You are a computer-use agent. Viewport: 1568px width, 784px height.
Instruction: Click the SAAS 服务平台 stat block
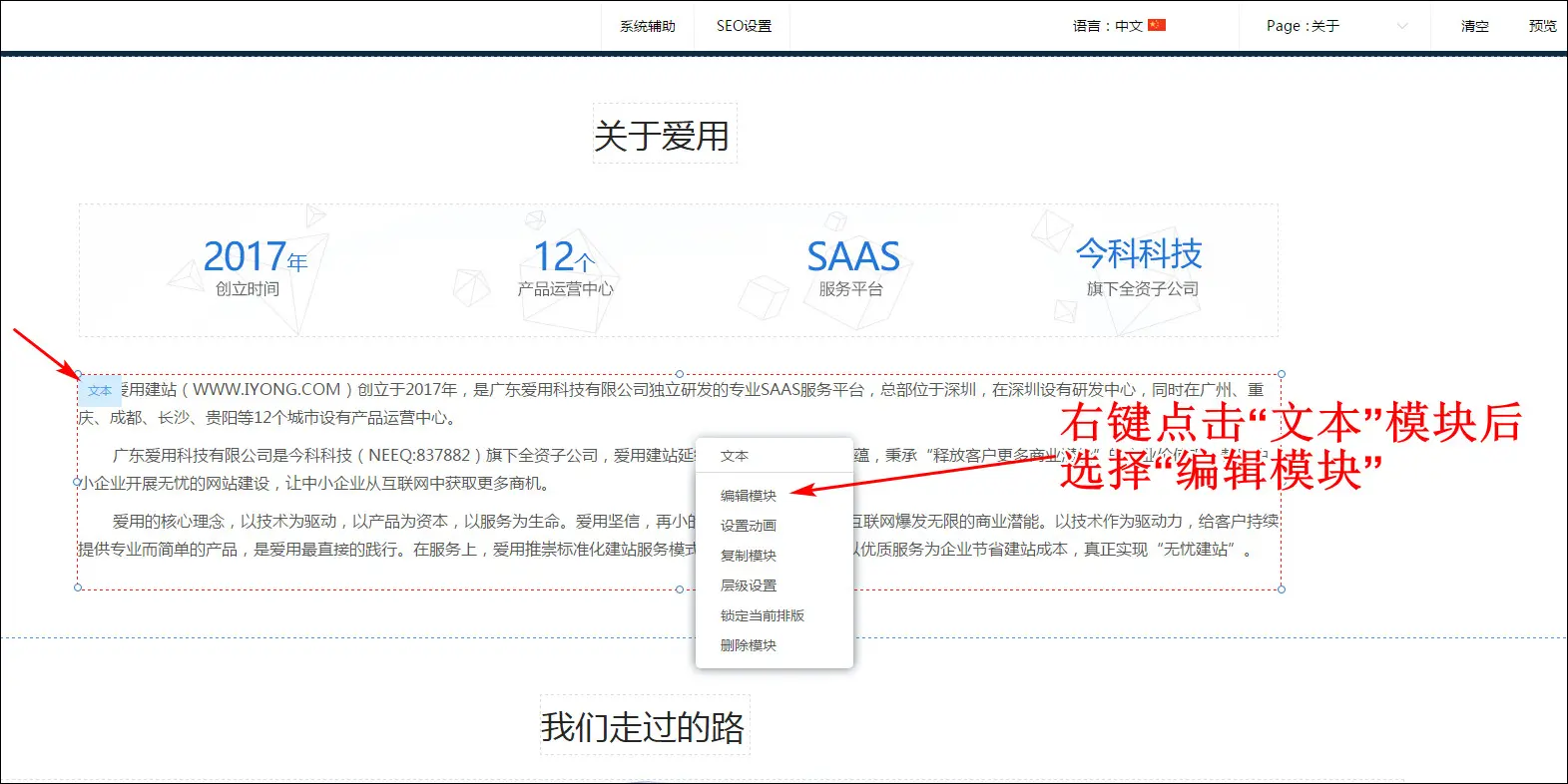click(852, 267)
